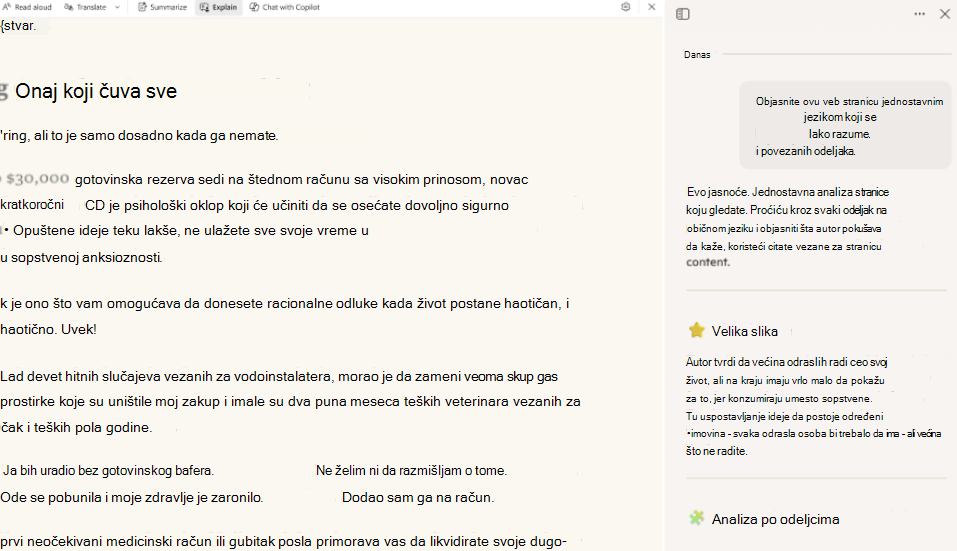Toggle the Copilot sidebar panel icon

click(683, 14)
